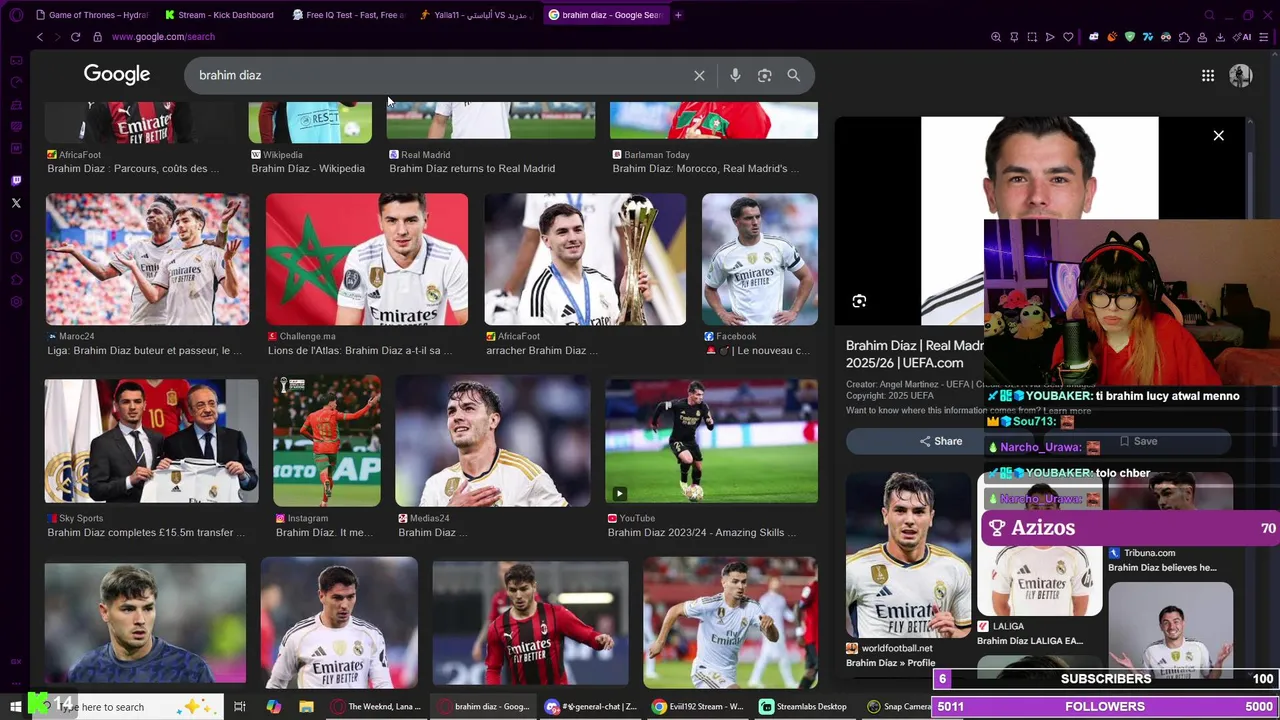Open the green shield adblock extension

tap(1130, 37)
